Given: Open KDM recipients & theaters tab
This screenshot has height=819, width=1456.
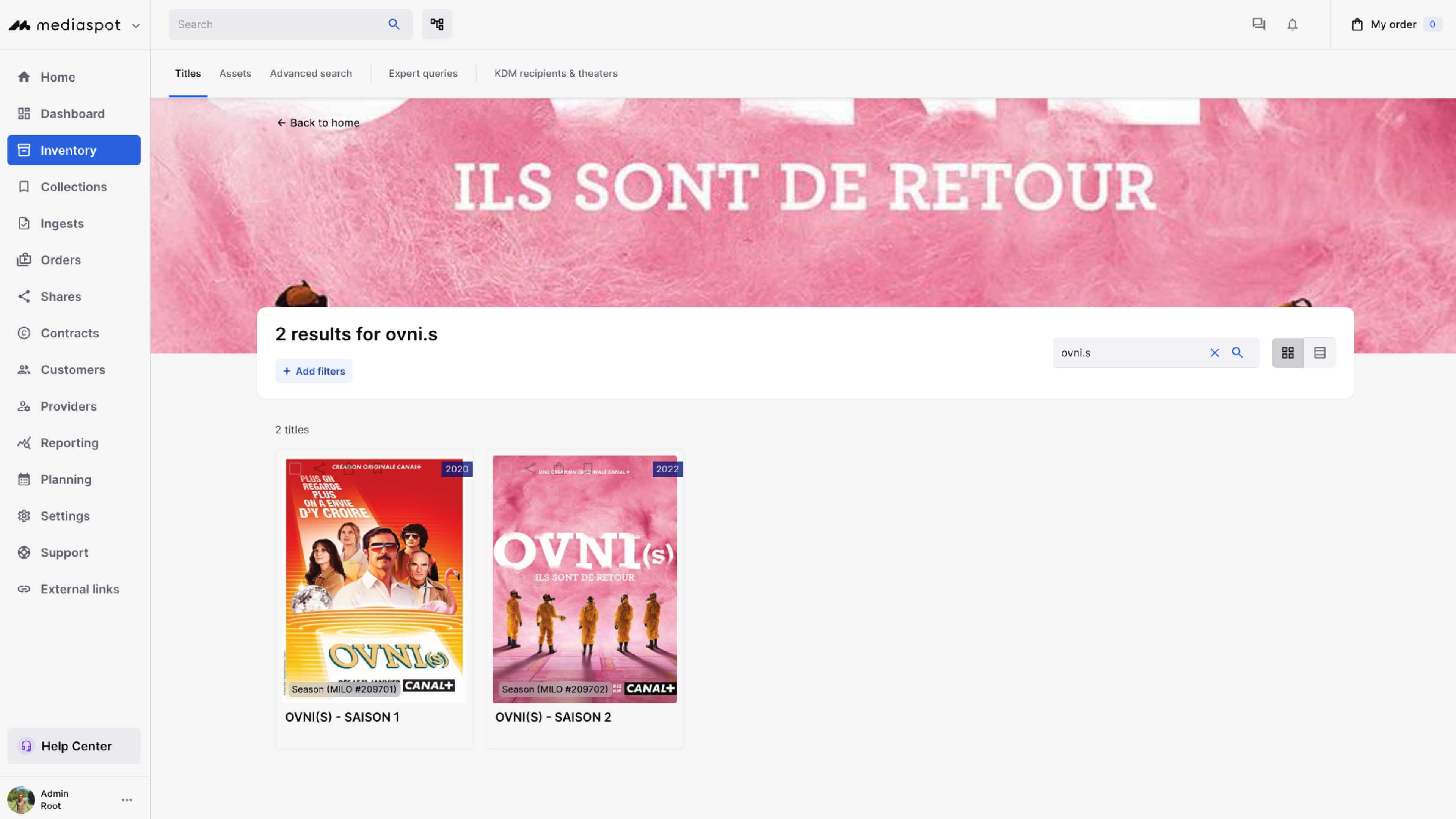Looking at the screenshot, I should coord(555,74).
